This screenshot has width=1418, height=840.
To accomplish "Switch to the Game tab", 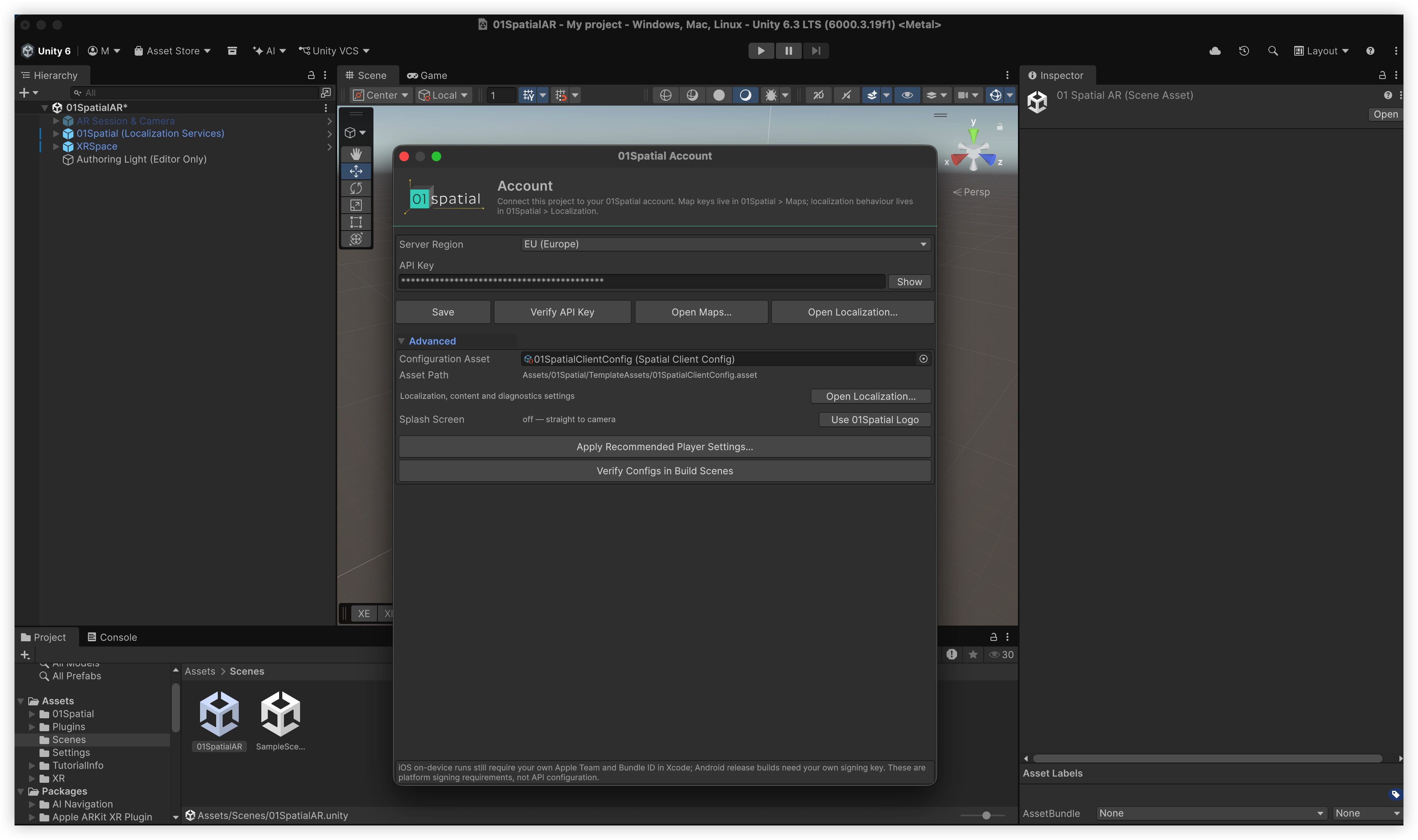I will point(427,75).
